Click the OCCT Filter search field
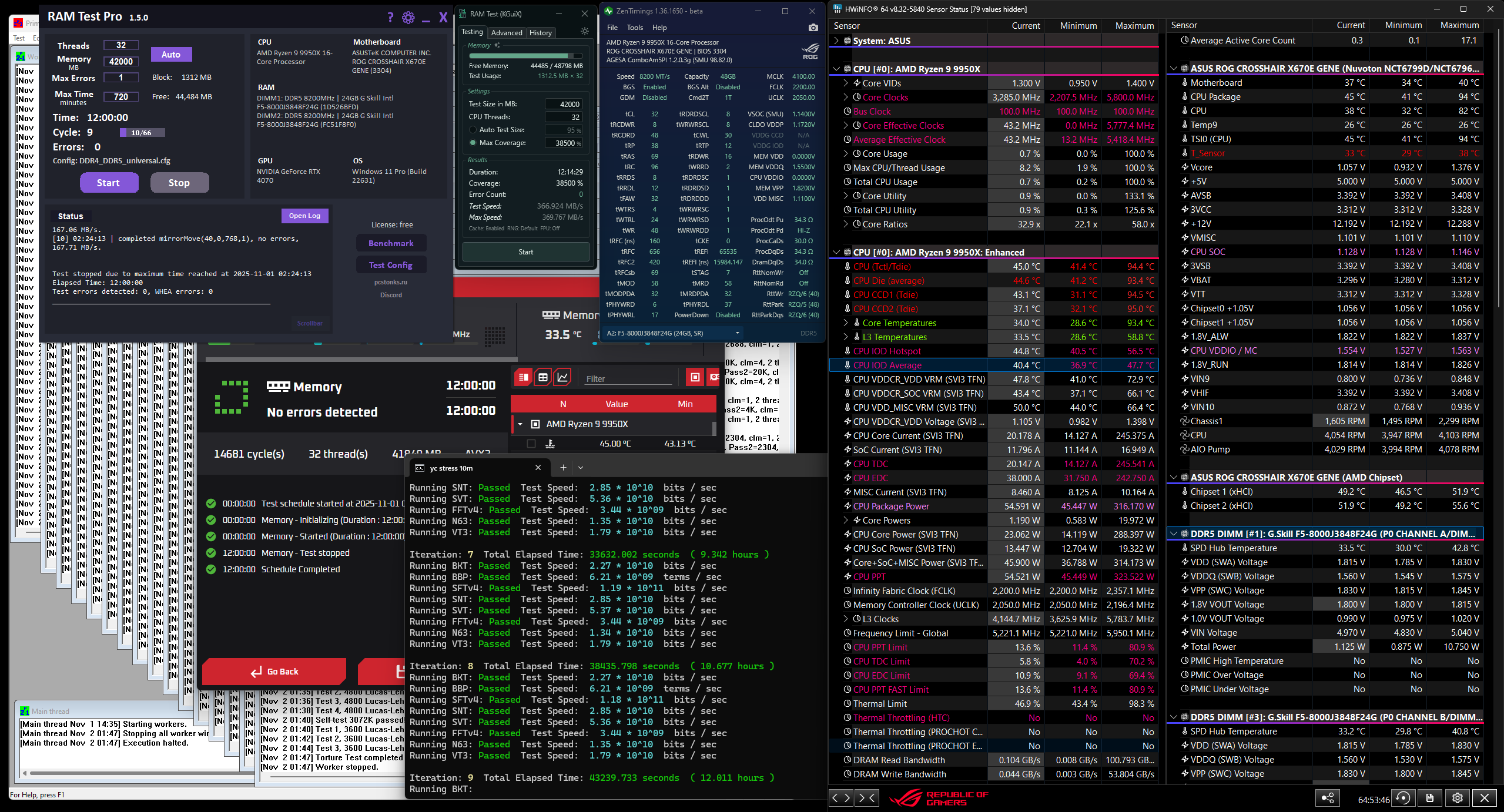Image resolution: width=1504 pixels, height=812 pixels. [628, 378]
